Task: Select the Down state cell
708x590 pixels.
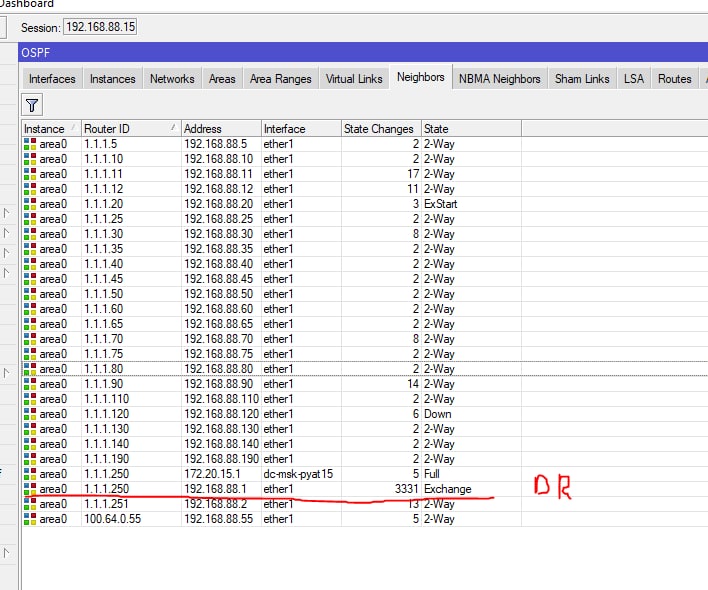Action: (438, 414)
